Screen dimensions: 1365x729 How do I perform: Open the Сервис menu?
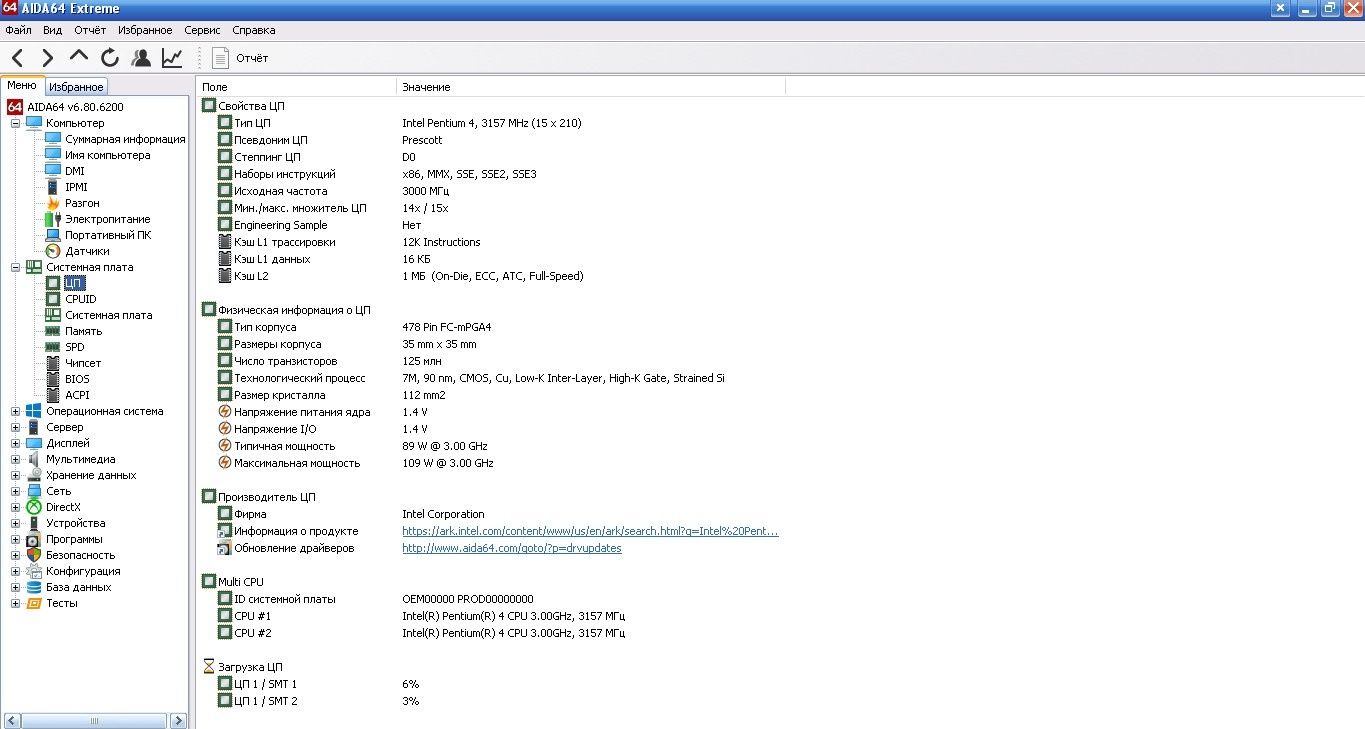click(x=203, y=30)
